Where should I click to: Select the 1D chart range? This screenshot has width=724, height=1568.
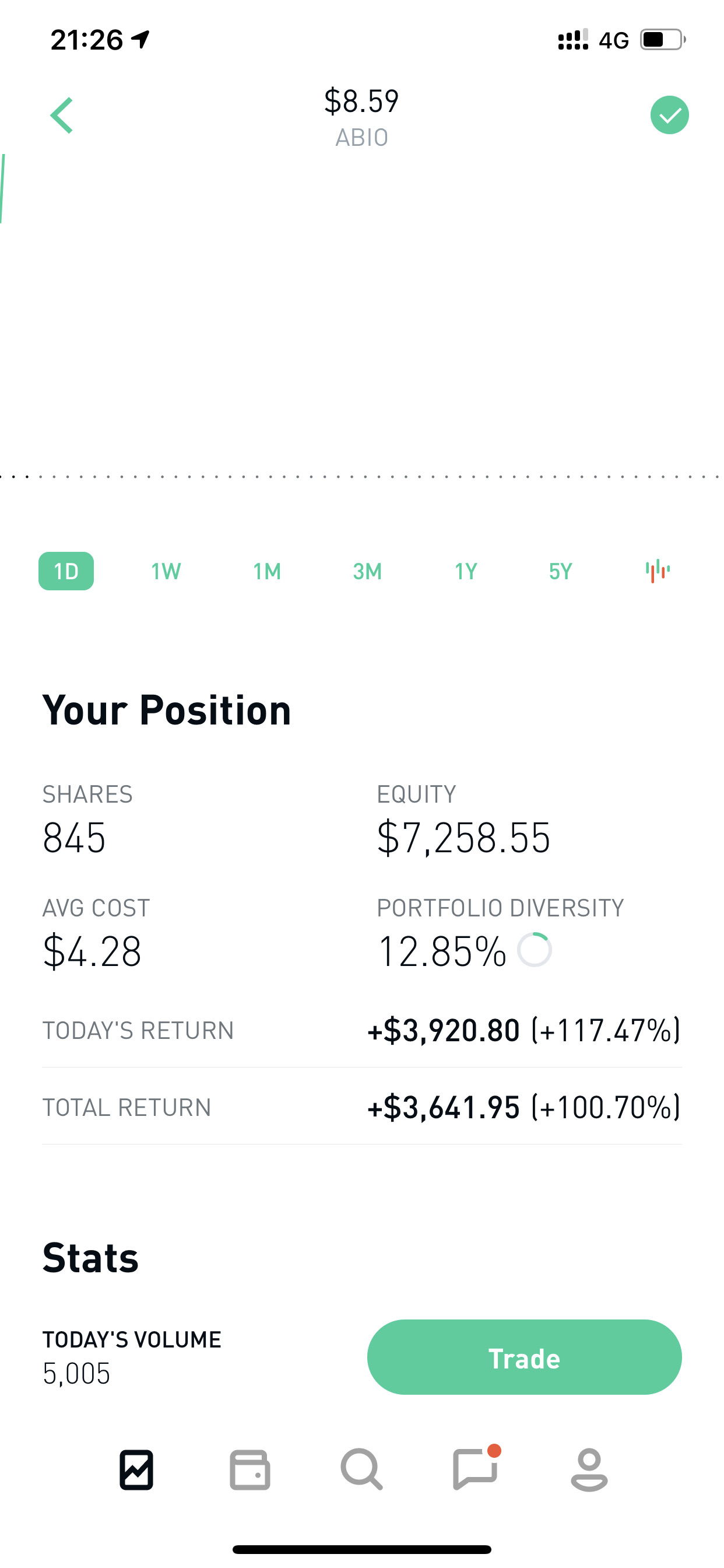(66, 571)
